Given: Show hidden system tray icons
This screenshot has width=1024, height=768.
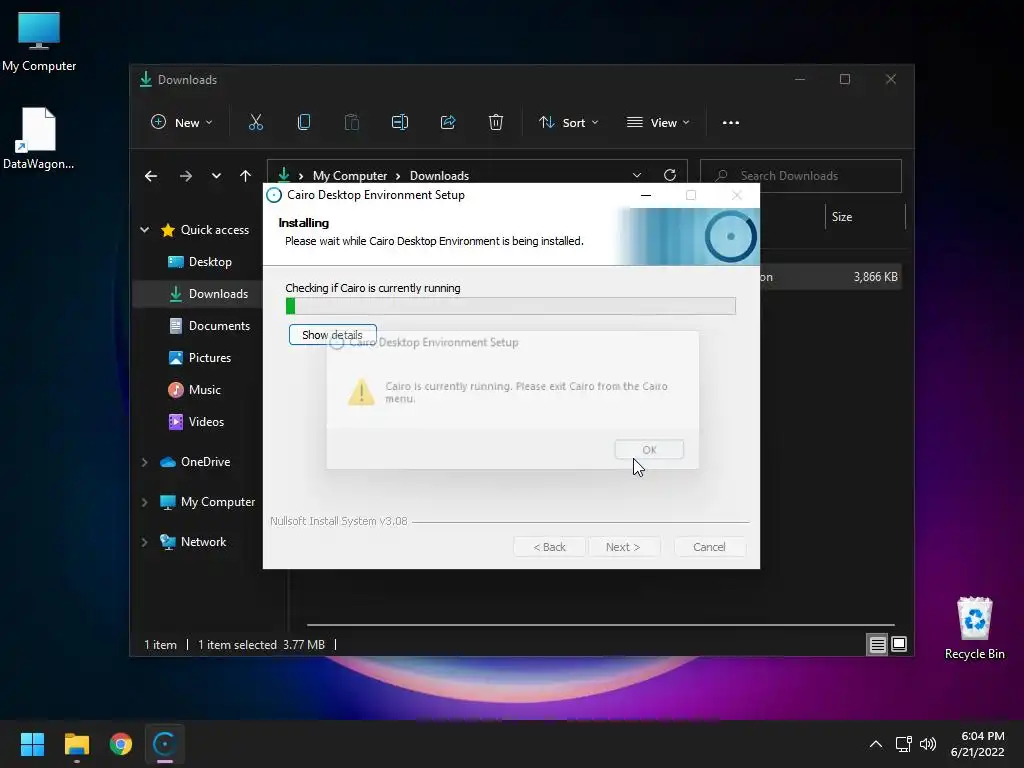Looking at the screenshot, I should pos(876,744).
